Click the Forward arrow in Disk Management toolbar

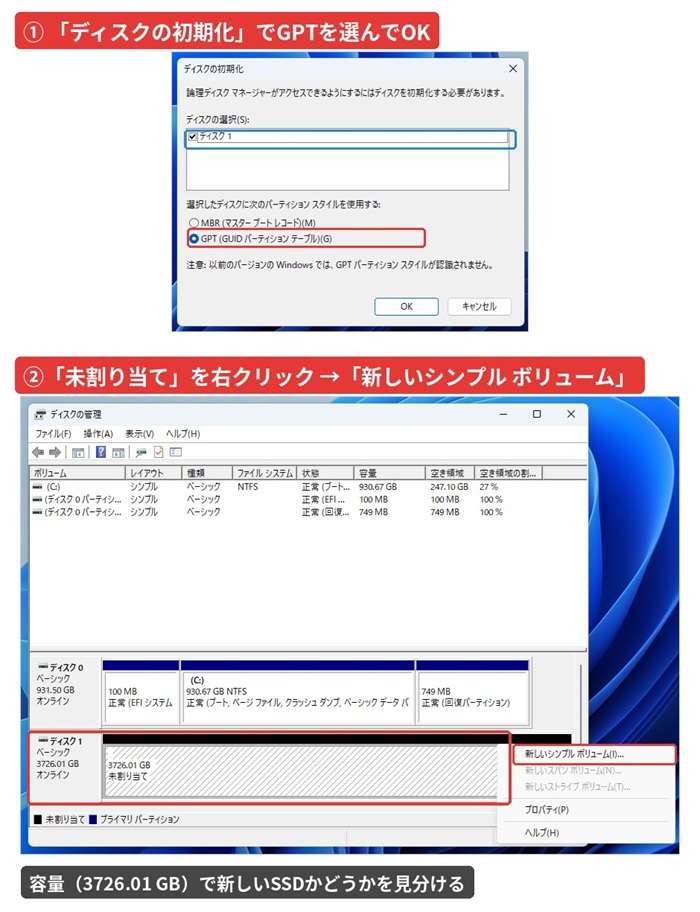pyautogui.click(x=55, y=452)
